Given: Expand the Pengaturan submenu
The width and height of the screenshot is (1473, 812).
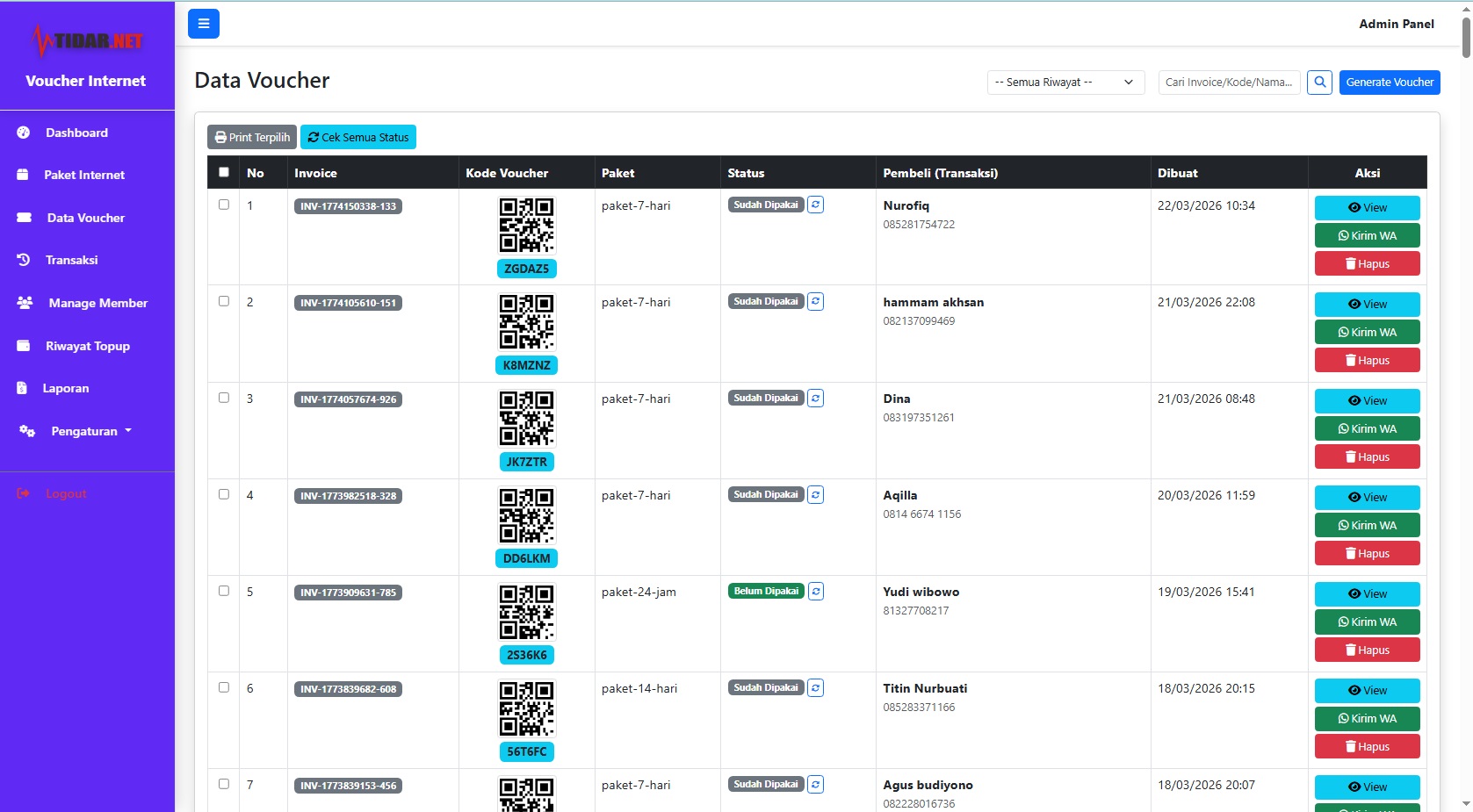Looking at the screenshot, I should [x=87, y=431].
